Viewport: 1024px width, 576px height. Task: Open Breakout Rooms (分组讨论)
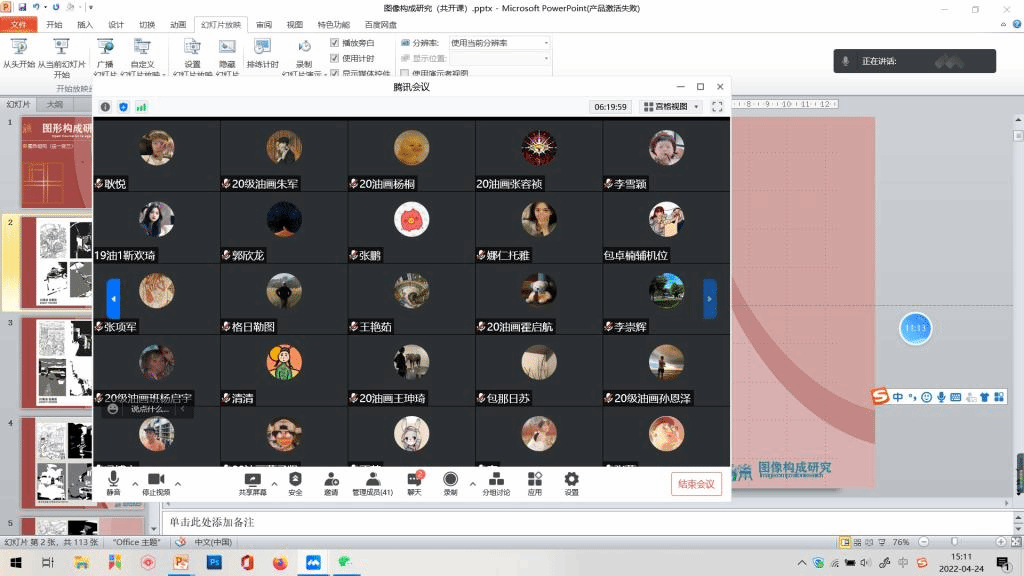tap(496, 484)
